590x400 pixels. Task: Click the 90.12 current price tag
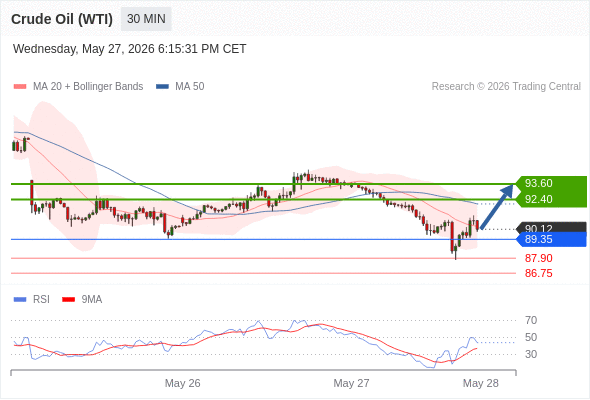552,227
